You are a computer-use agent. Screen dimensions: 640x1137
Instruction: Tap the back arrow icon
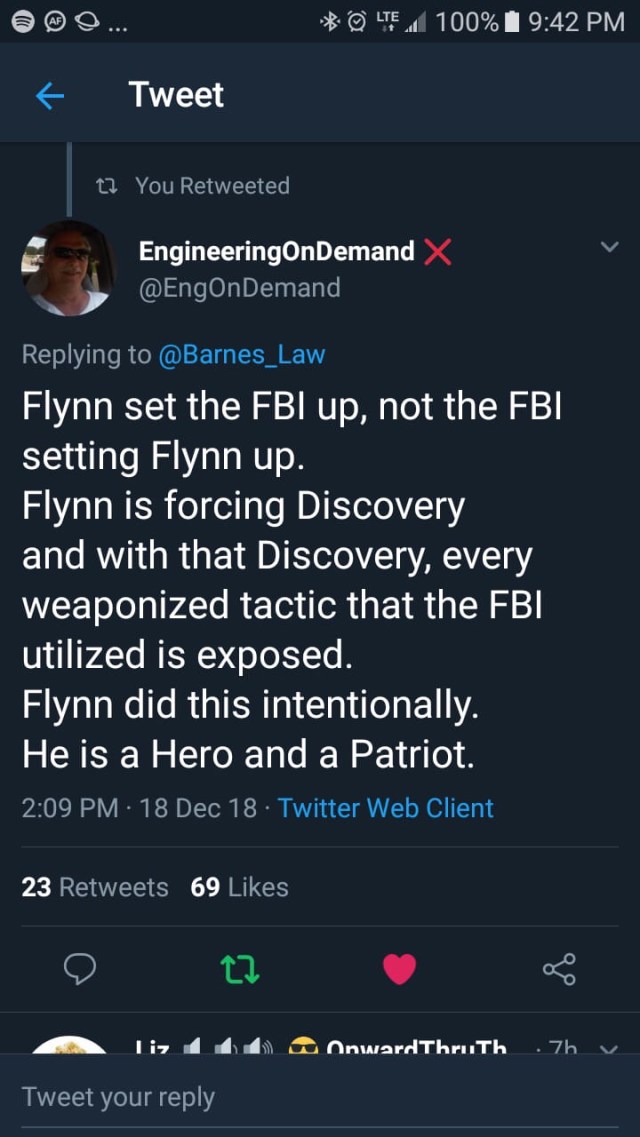50,96
